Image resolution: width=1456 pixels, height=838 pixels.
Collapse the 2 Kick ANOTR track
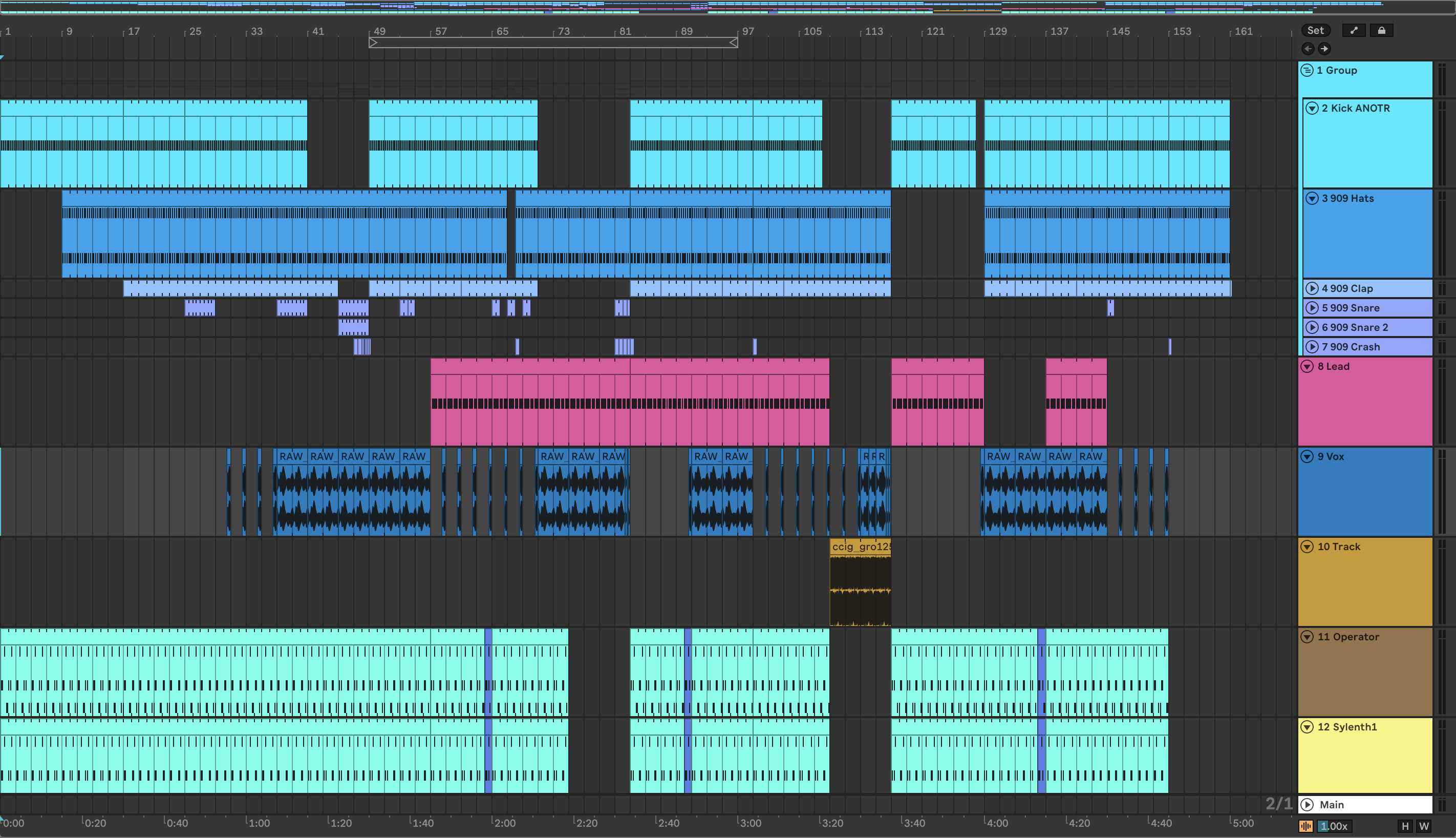click(1312, 108)
